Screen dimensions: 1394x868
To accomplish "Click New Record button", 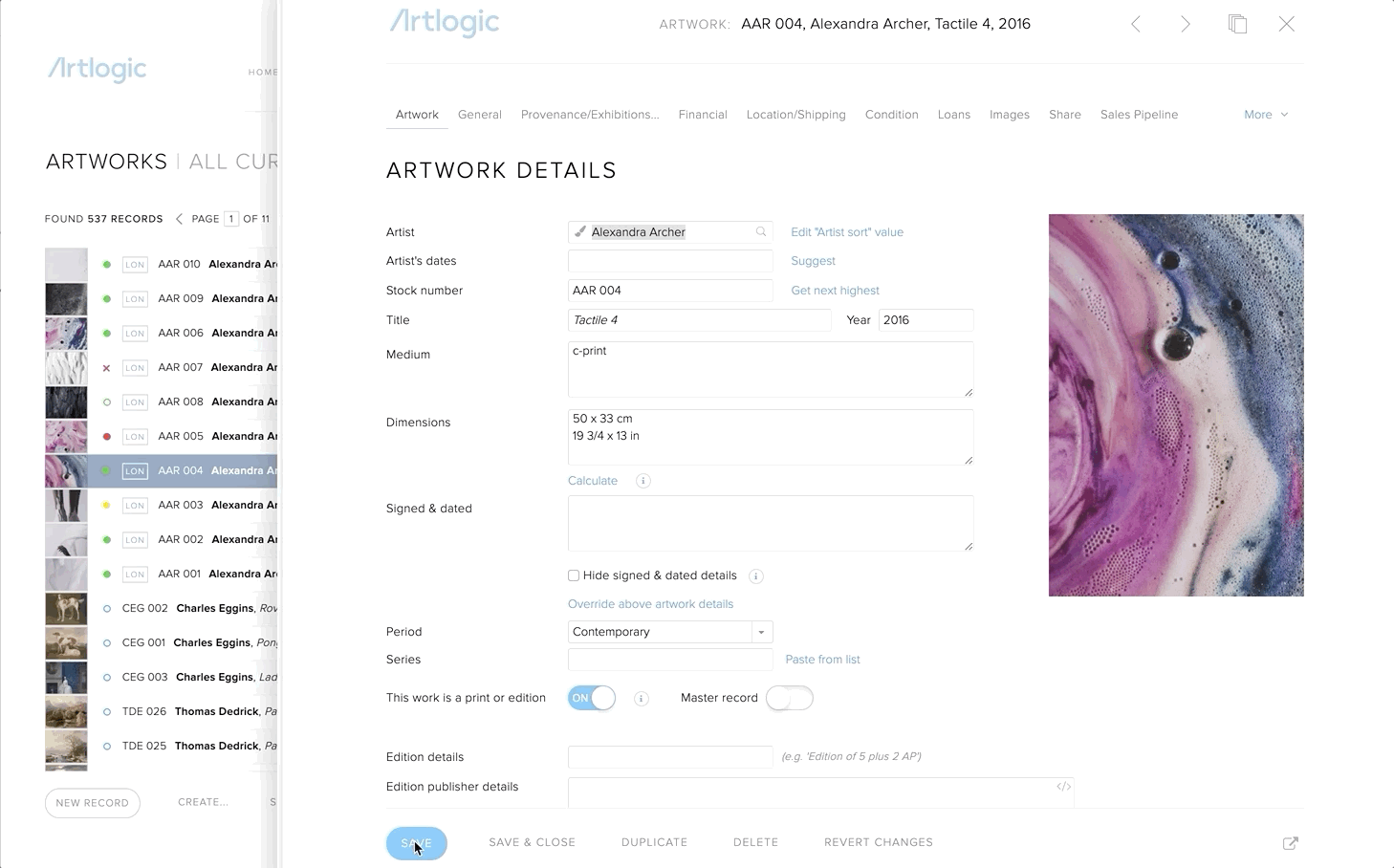I will click(x=93, y=803).
